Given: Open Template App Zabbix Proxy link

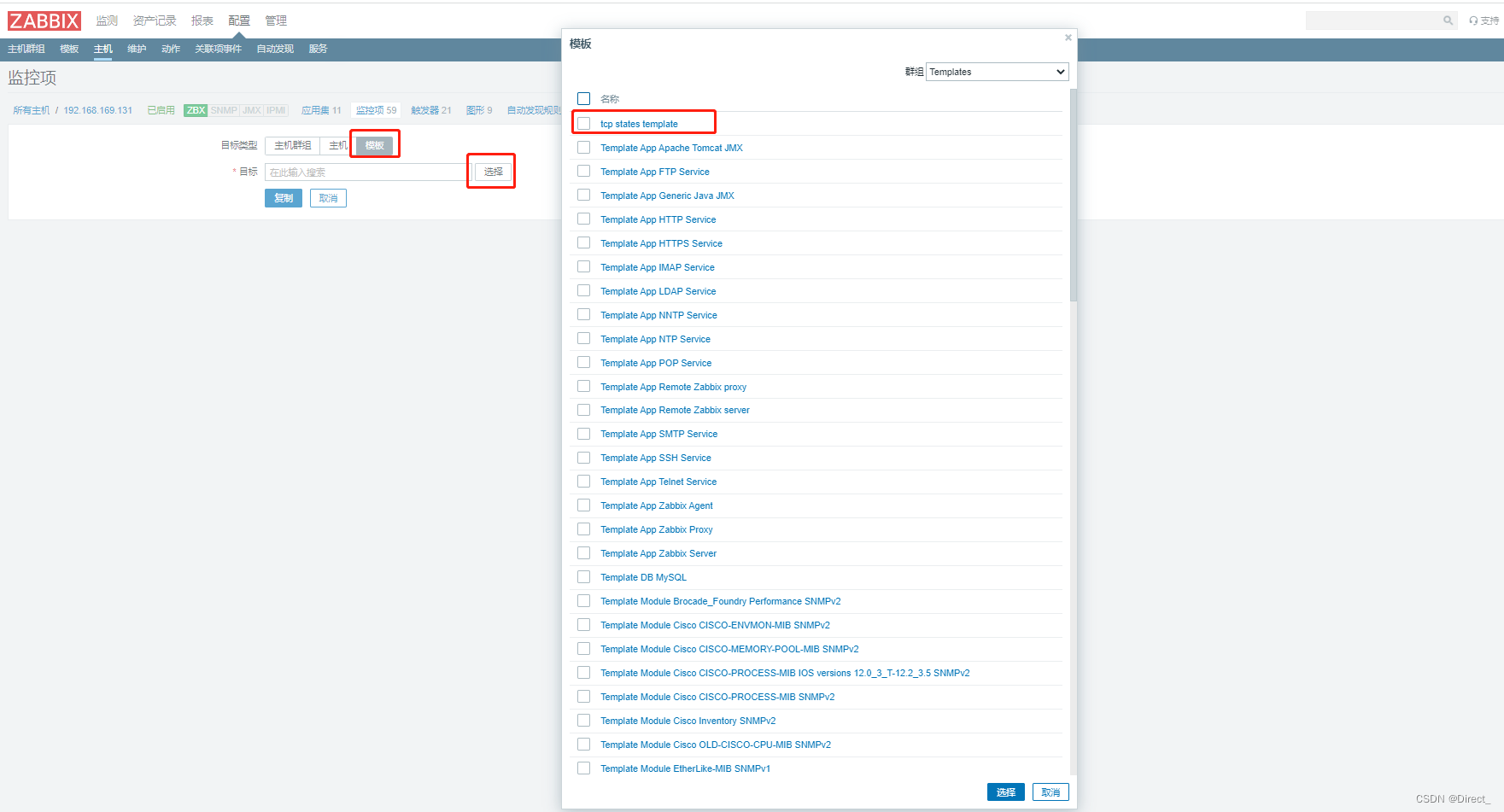Looking at the screenshot, I should (x=657, y=529).
